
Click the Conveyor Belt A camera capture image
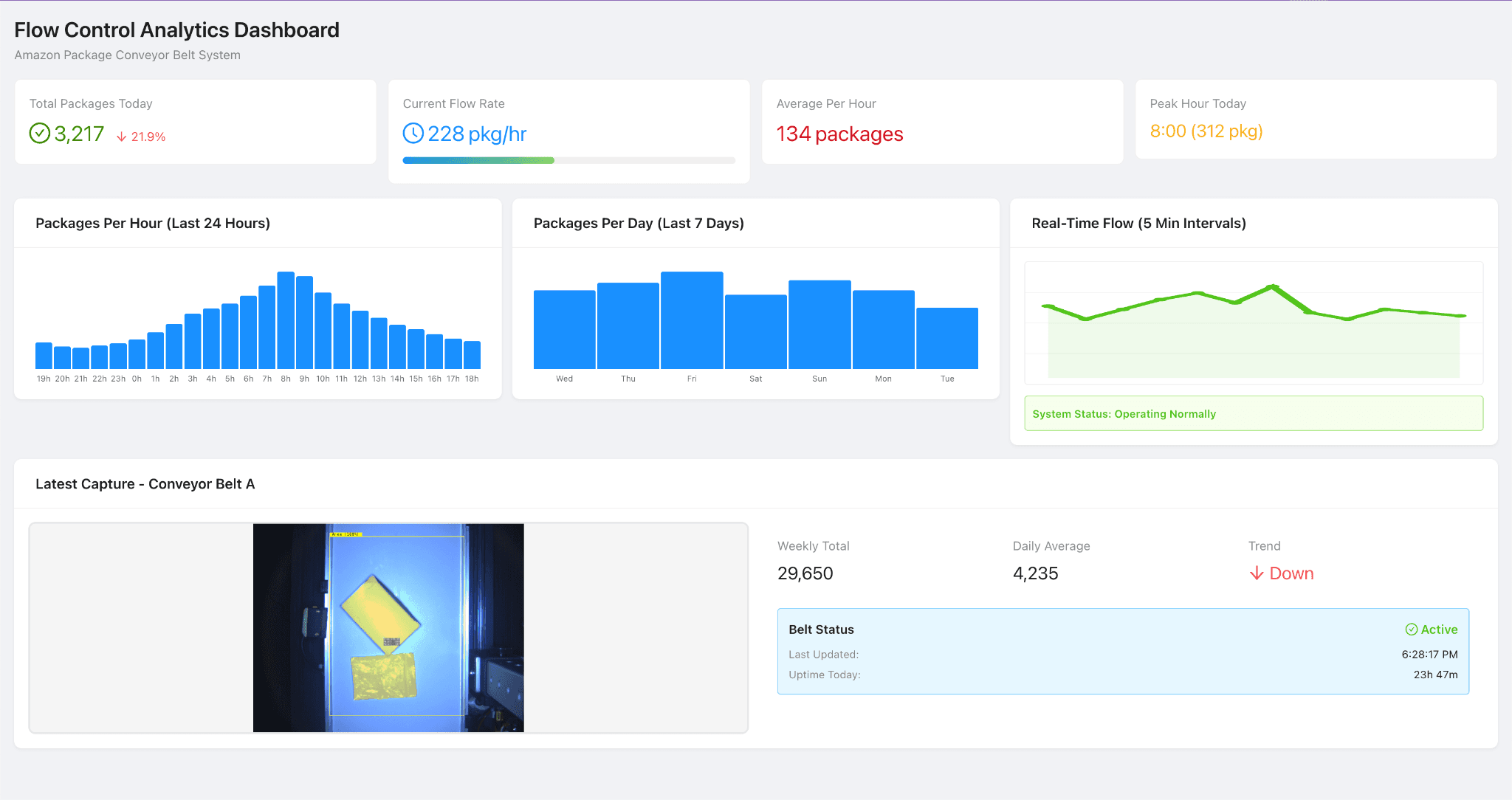pos(388,627)
